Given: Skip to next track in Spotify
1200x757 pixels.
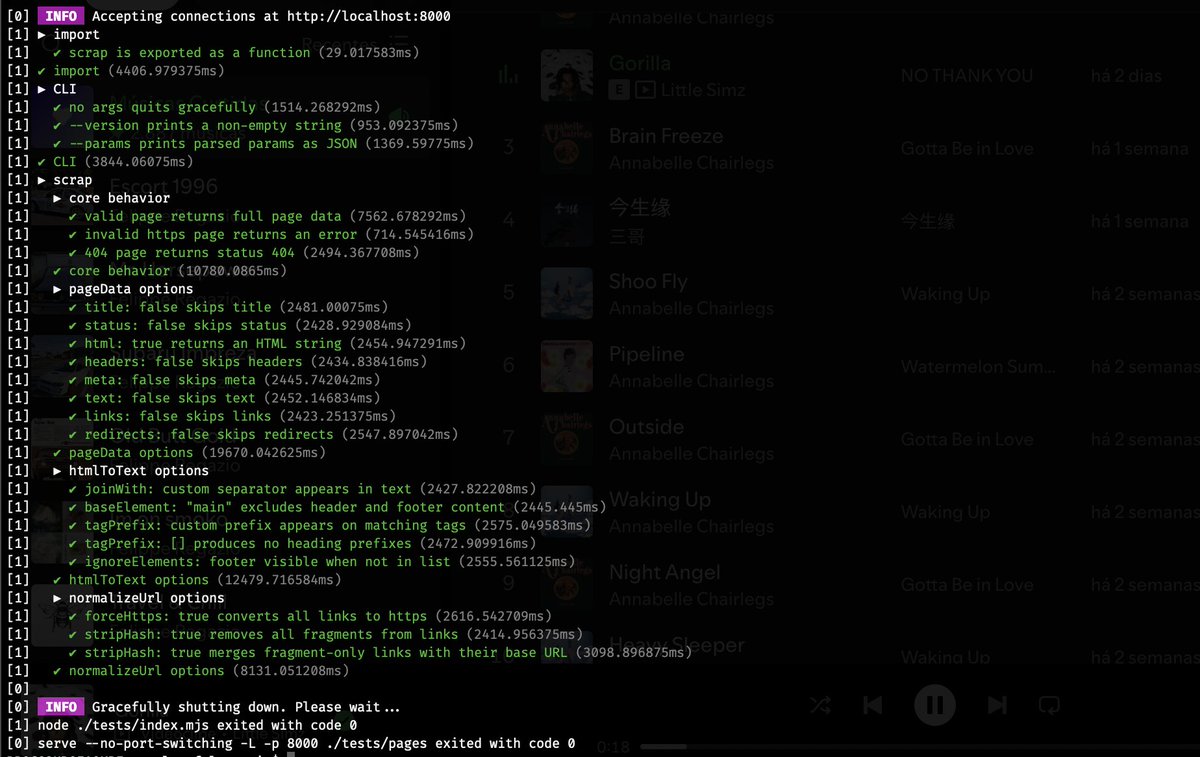Looking at the screenshot, I should pos(996,705).
